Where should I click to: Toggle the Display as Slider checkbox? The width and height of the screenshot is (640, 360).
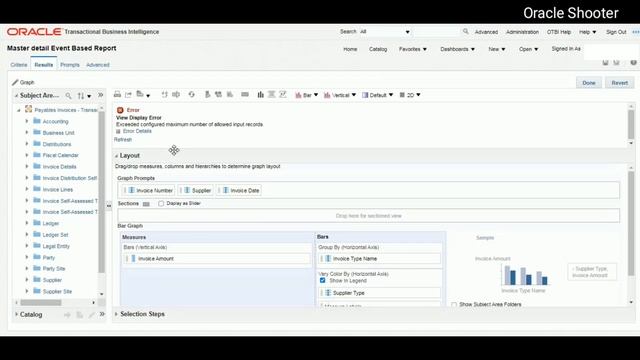pyautogui.click(x=161, y=203)
